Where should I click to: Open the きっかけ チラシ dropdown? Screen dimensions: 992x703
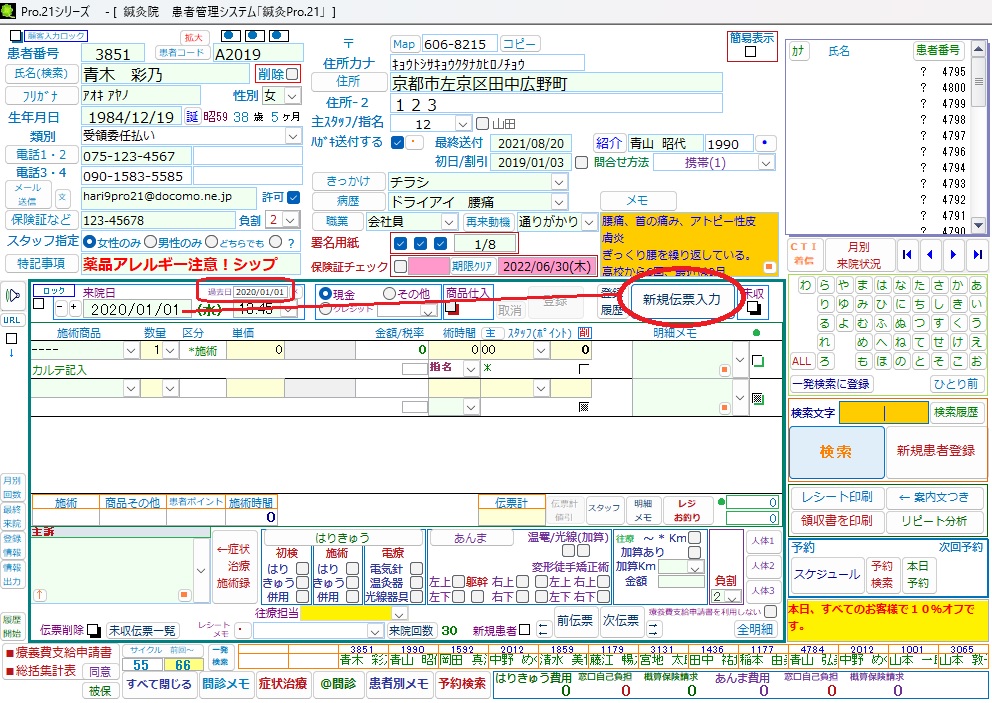pos(559,182)
